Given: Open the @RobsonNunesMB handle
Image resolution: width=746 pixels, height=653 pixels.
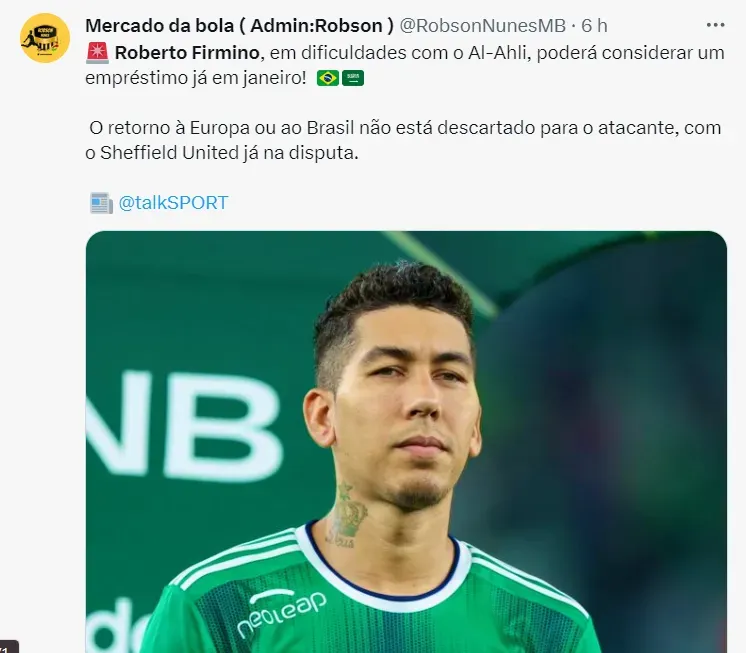Looking at the screenshot, I should 482,26.
